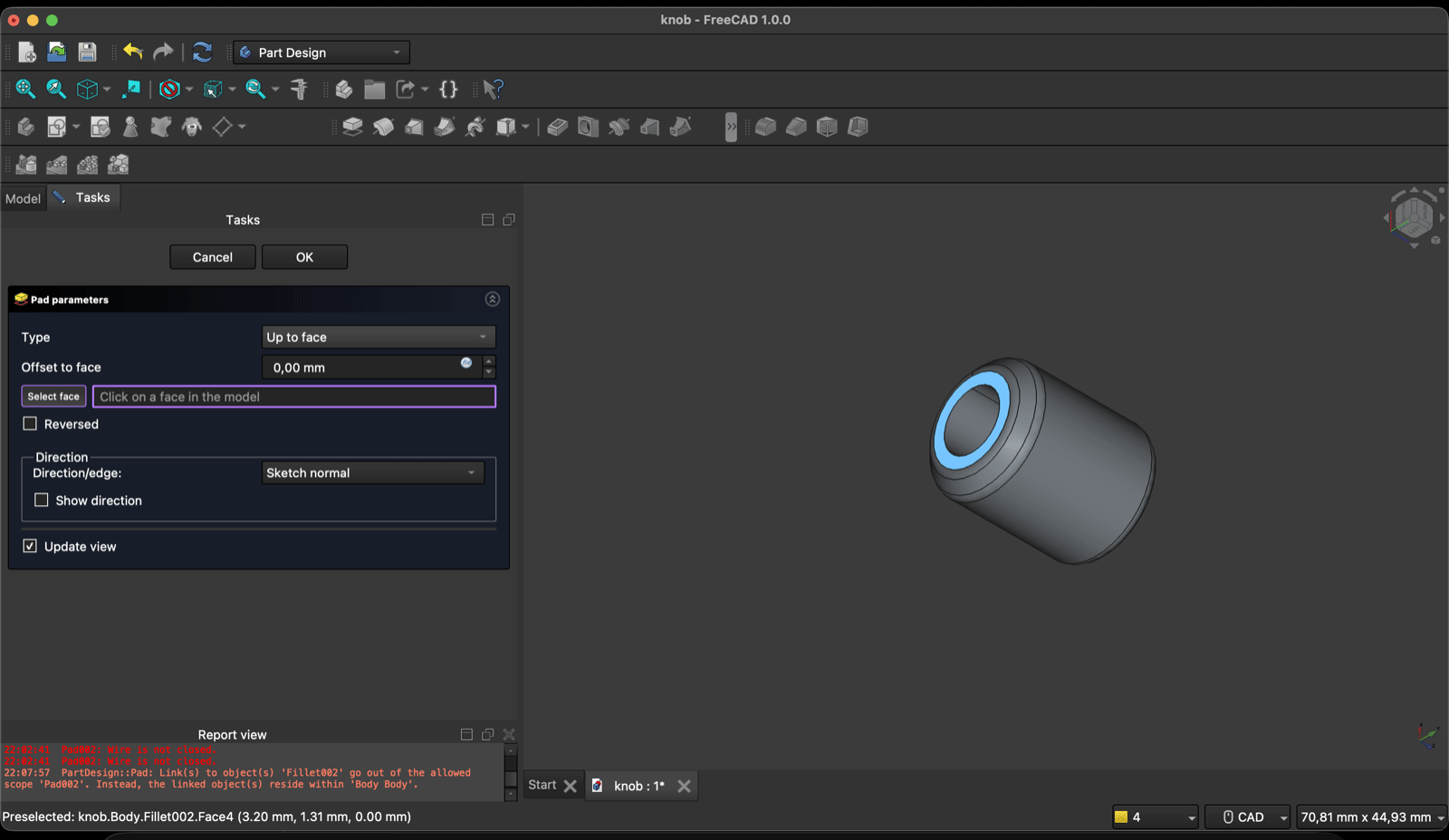This screenshot has height=840, width=1449.
Task: Click the Cancel button
Action: point(213,257)
